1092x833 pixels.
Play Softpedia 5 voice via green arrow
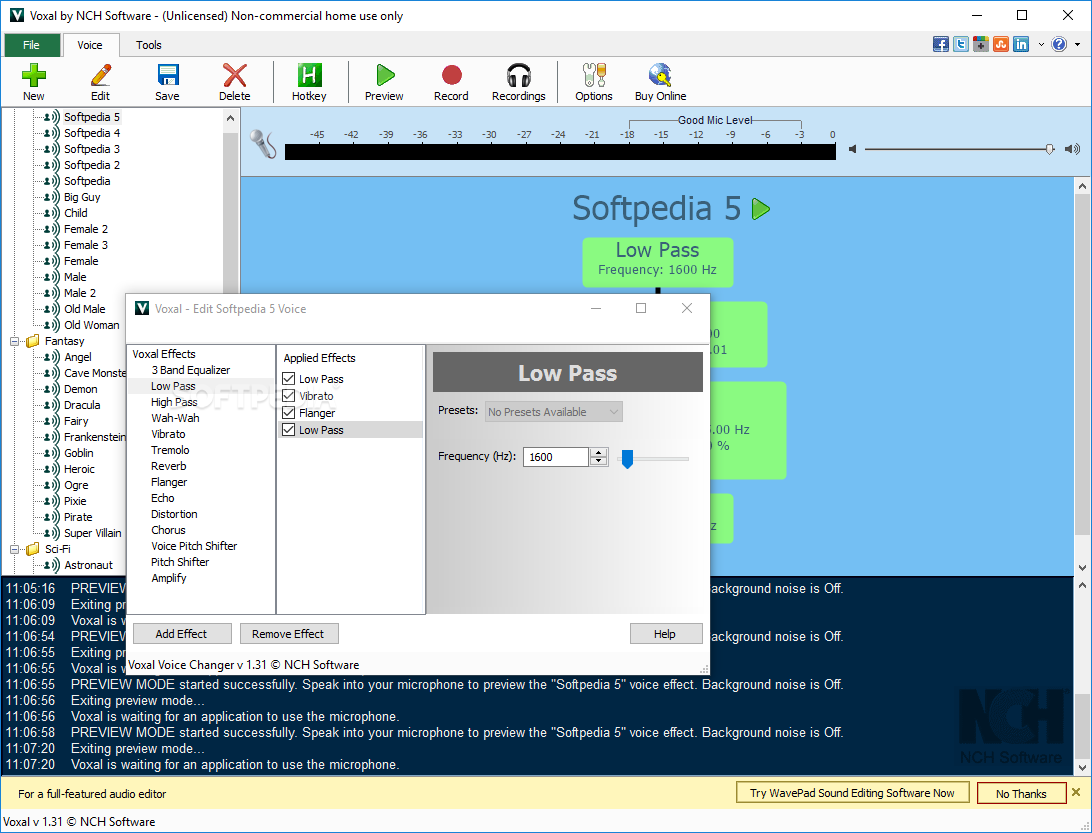[761, 209]
